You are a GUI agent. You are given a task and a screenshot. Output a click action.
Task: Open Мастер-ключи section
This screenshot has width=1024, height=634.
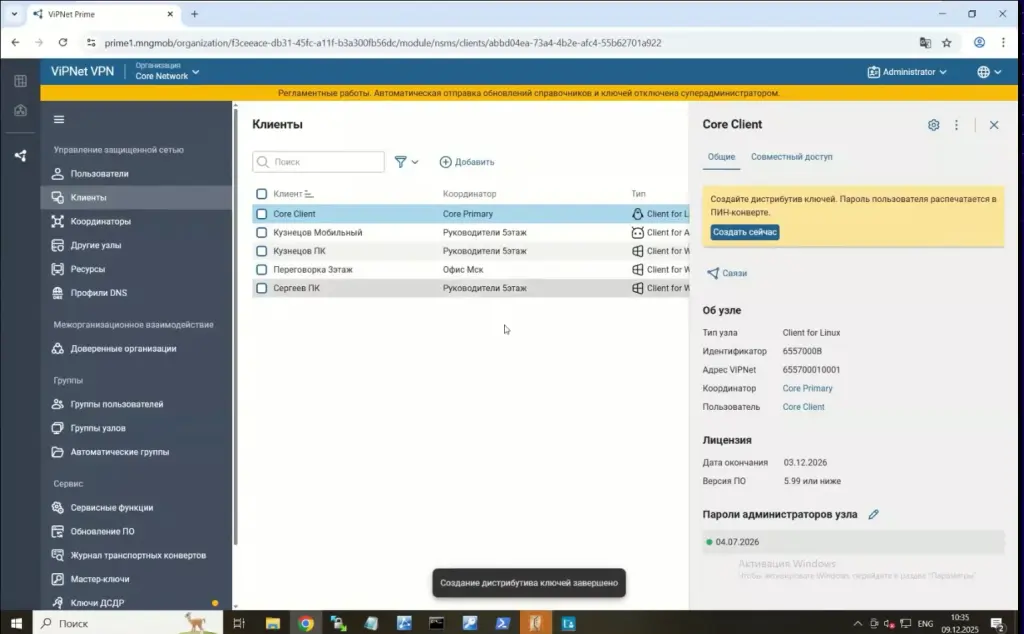tap(99, 579)
